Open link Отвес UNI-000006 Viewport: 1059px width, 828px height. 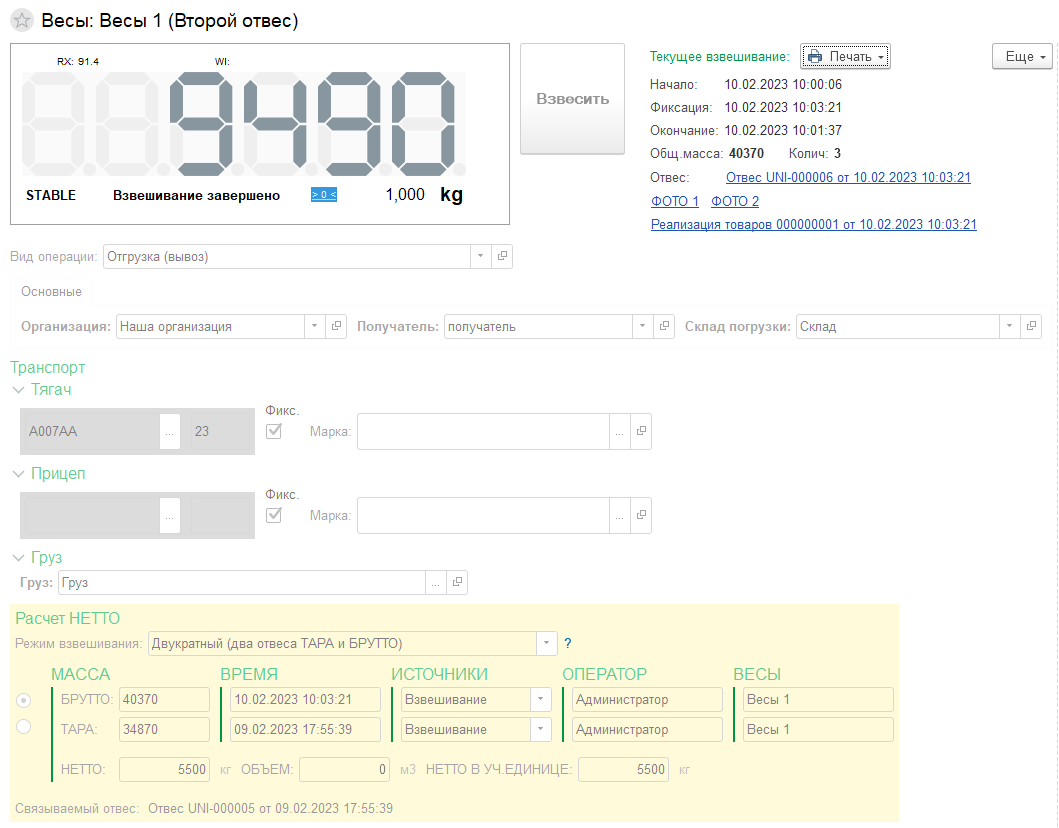tap(847, 178)
